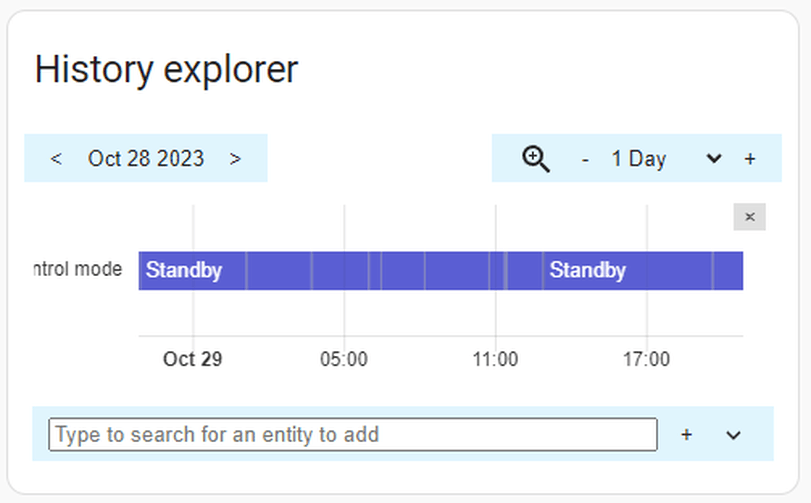Click the control mode entity label

(78, 269)
